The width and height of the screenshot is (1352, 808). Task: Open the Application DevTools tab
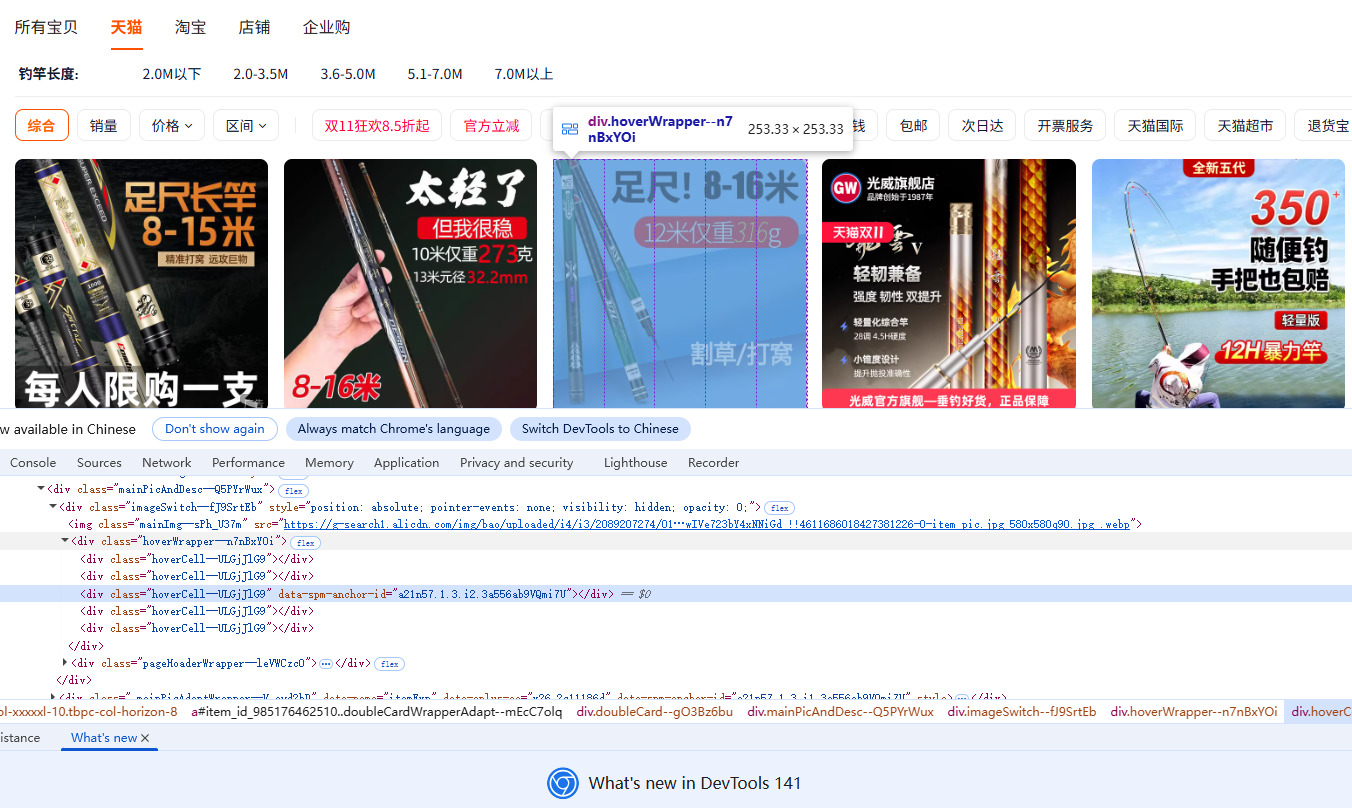pyautogui.click(x=406, y=462)
